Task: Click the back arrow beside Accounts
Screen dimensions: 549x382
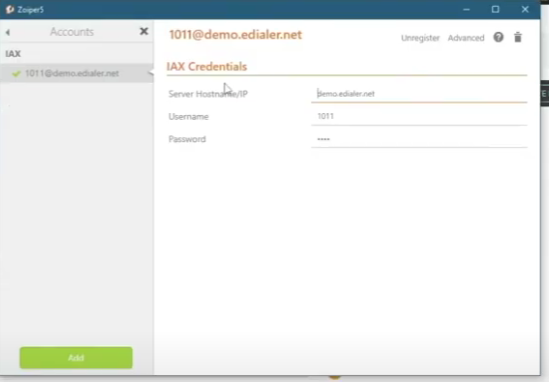Action: [x=8, y=32]
